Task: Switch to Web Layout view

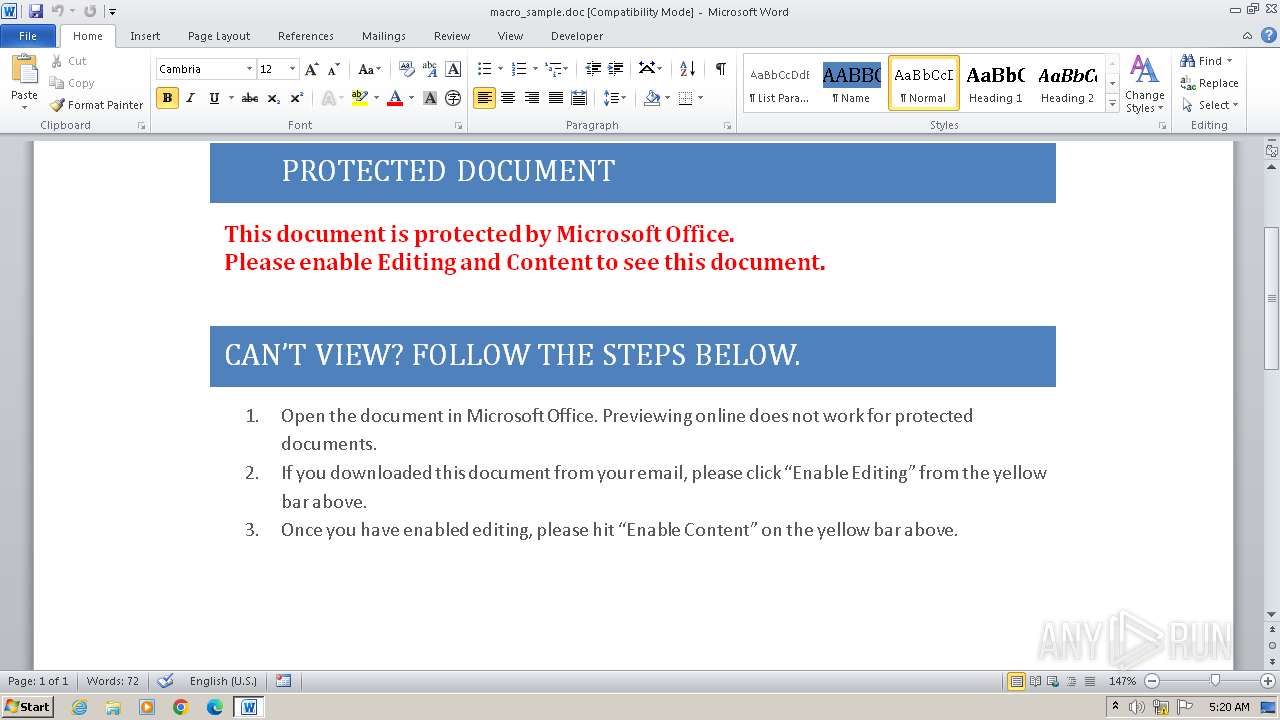Action: pyautogui.click(x=1051, y=681)
